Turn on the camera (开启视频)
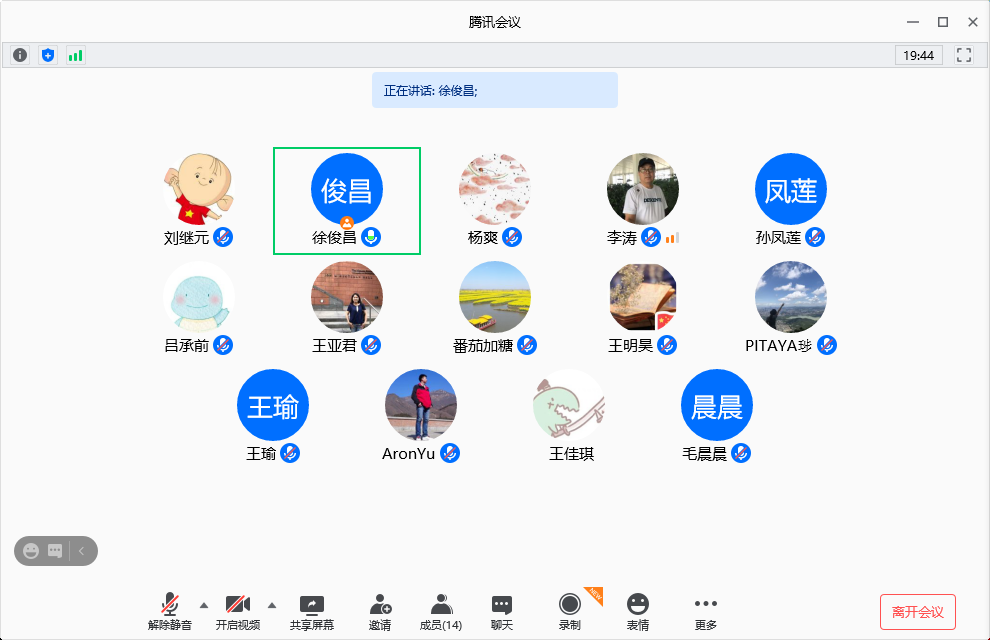The width and height of the screenshot is (990, 640). coord(238,611)
